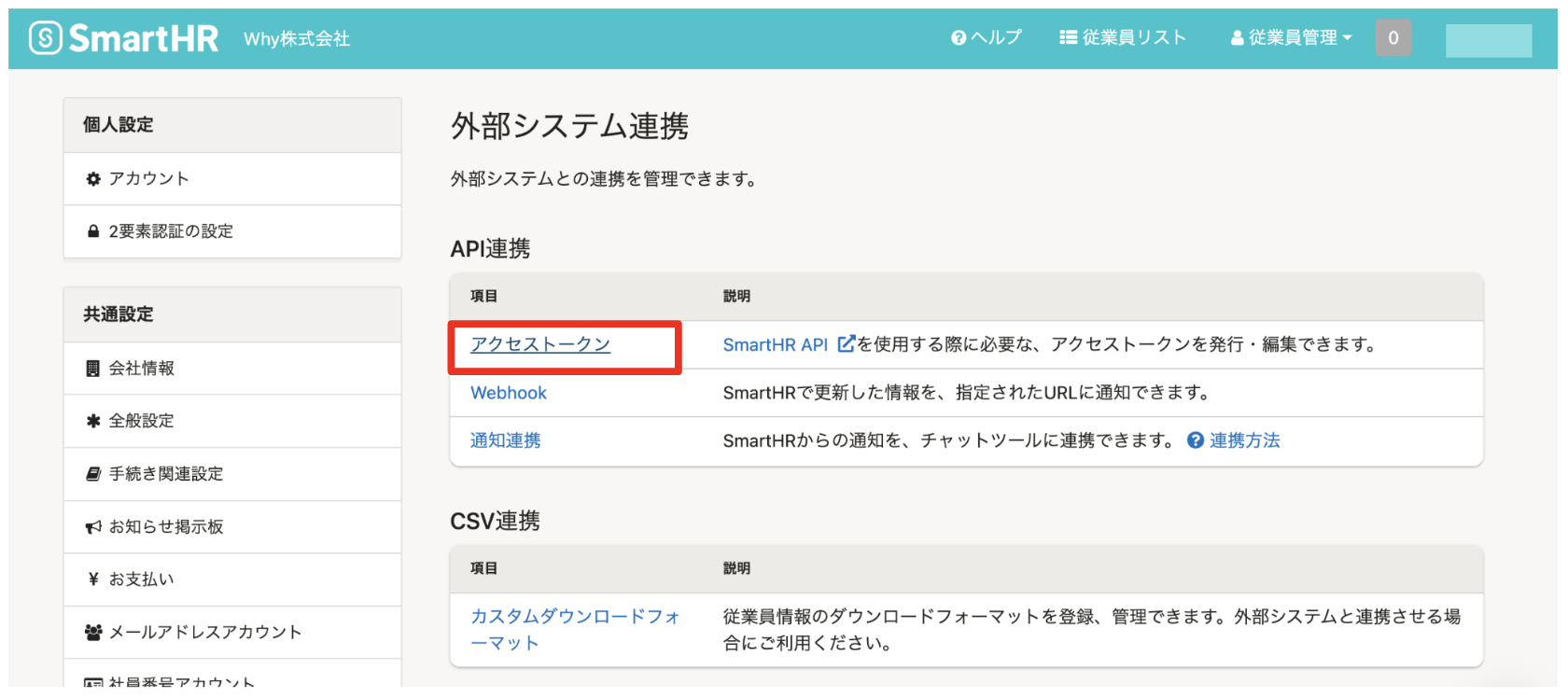Screen dimensions: 1568x698
Task: Click the CSV連携 section heading
Action: pyautogui.click(x=495, y=521)
